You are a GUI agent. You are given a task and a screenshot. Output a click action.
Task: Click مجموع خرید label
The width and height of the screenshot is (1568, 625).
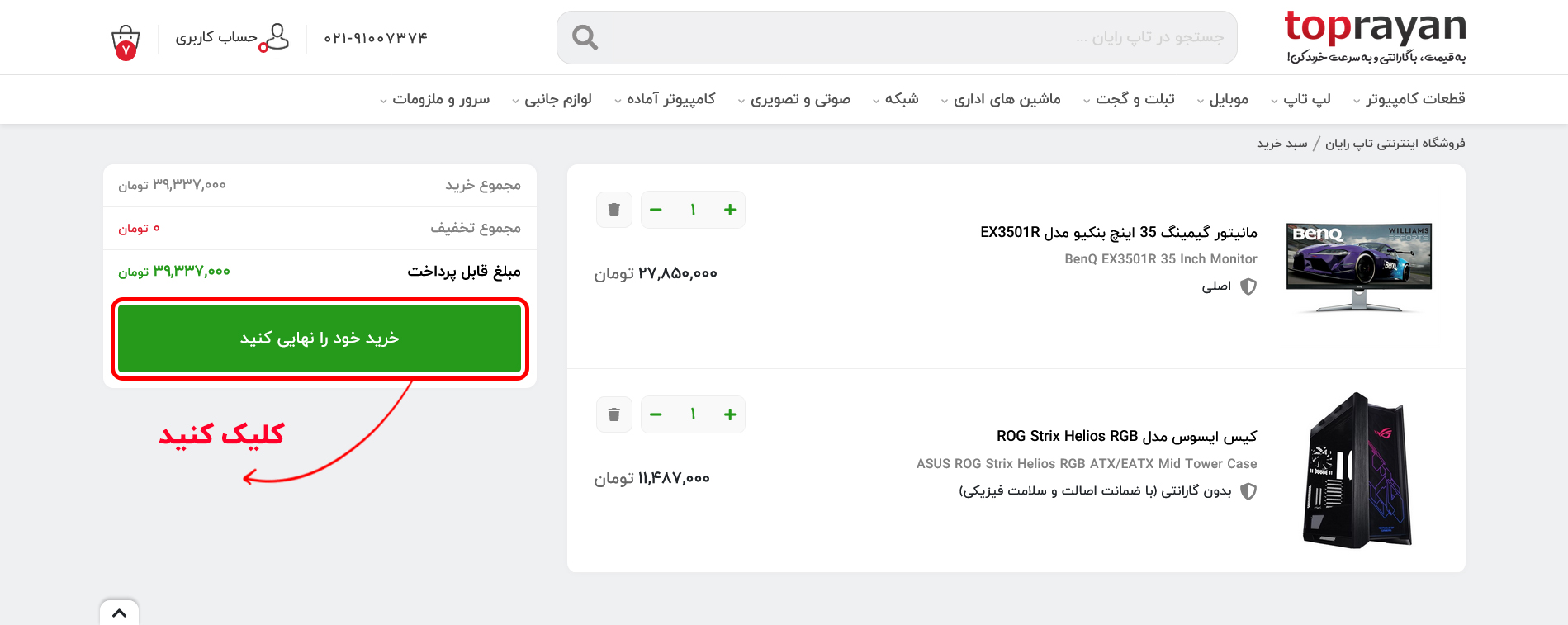[x=483, y=185]
